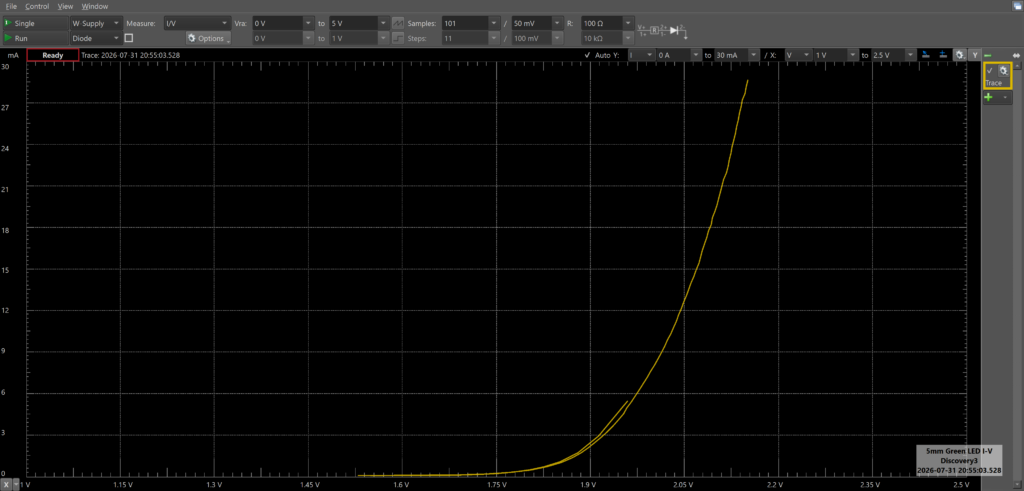Open the Control menu
The image size is (1024, 491).
37,6
